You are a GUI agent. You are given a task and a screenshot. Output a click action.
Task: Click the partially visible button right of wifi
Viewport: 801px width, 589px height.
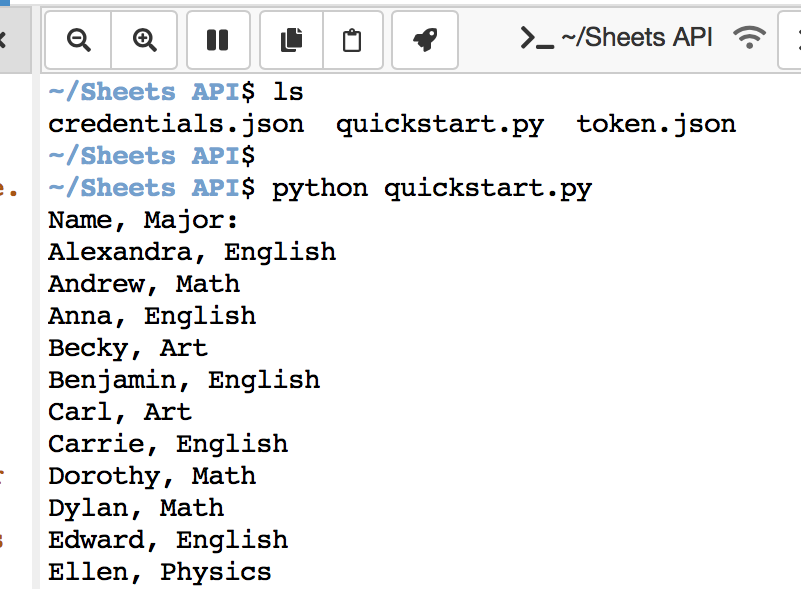click(x=790, y=40)
